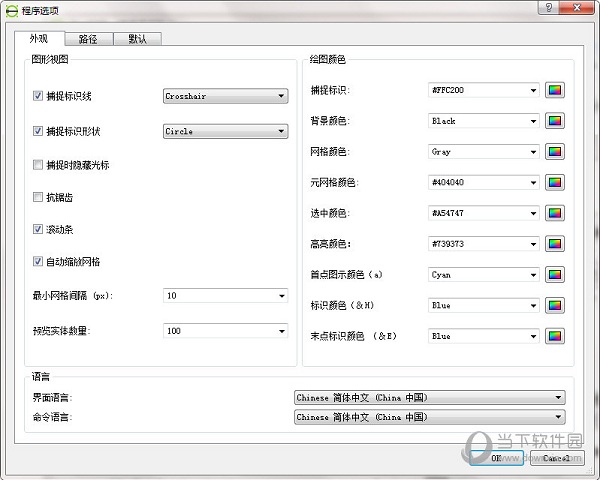Close the 程序选项 dialog
The height and width of the screenshot is (480, 600).
coord(578,8)
